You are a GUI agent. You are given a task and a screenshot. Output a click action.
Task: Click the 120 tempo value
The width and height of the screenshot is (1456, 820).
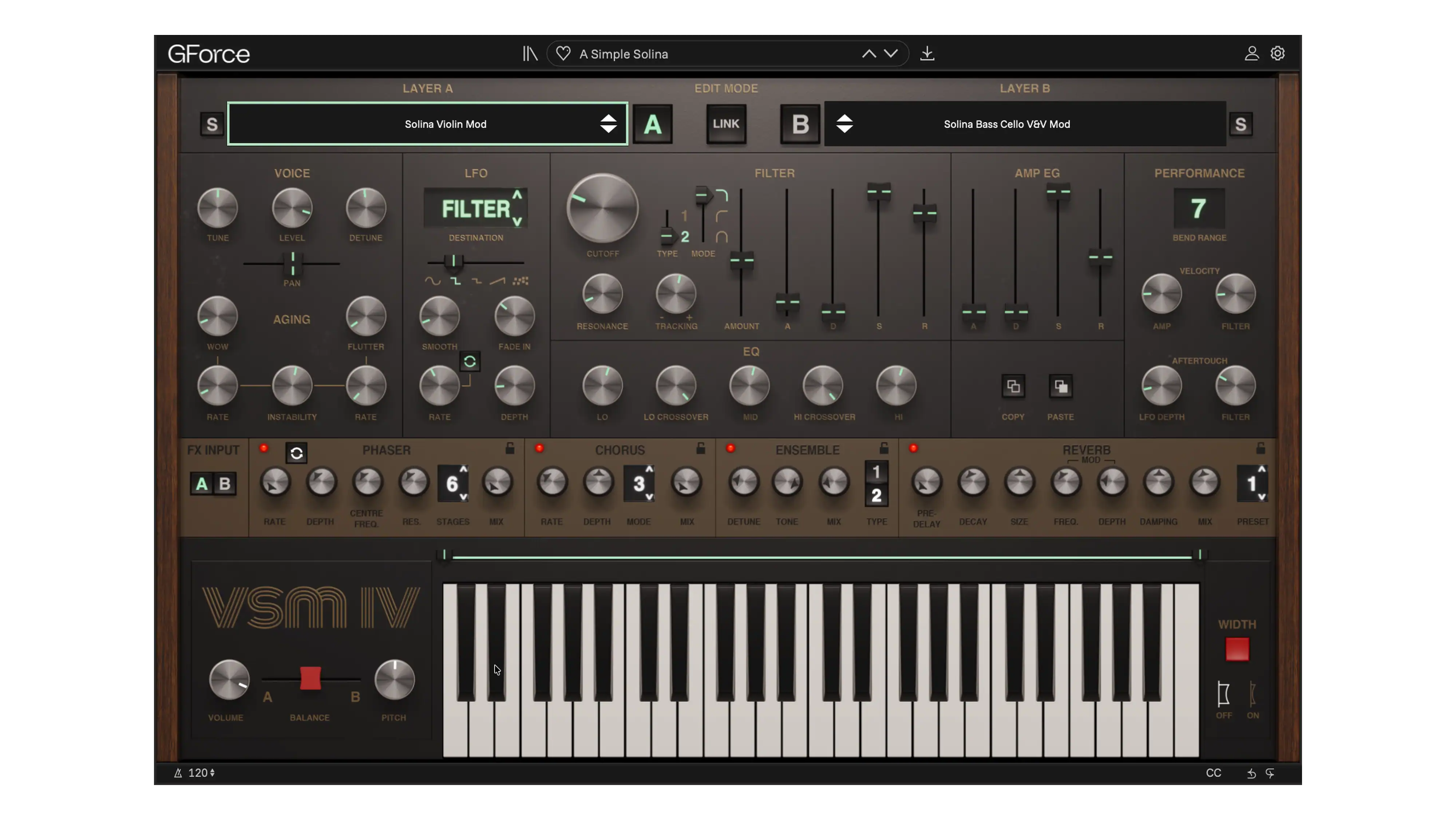[198, 773]
